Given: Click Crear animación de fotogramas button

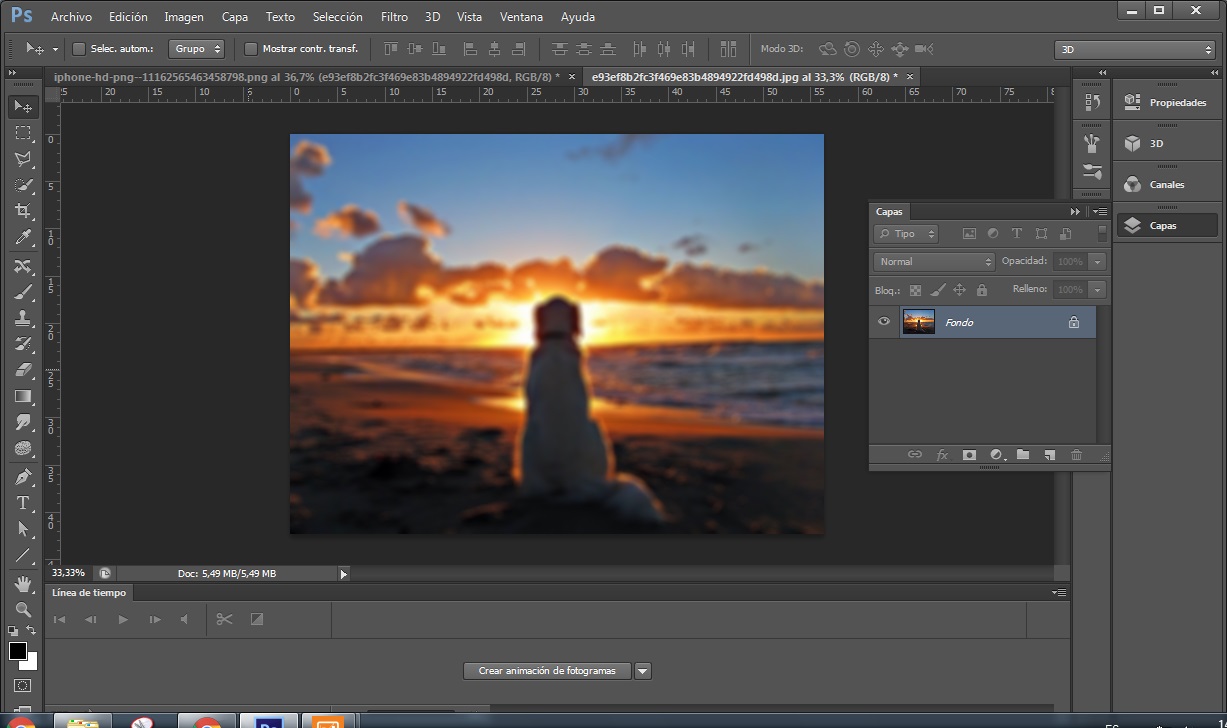Looking at the screenshot, I should coord(547,671).
